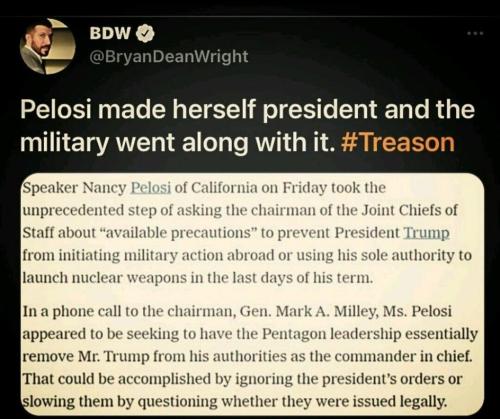
Task: Click the tweet line "military went along with it."
Action: click(x=178, y=142)
